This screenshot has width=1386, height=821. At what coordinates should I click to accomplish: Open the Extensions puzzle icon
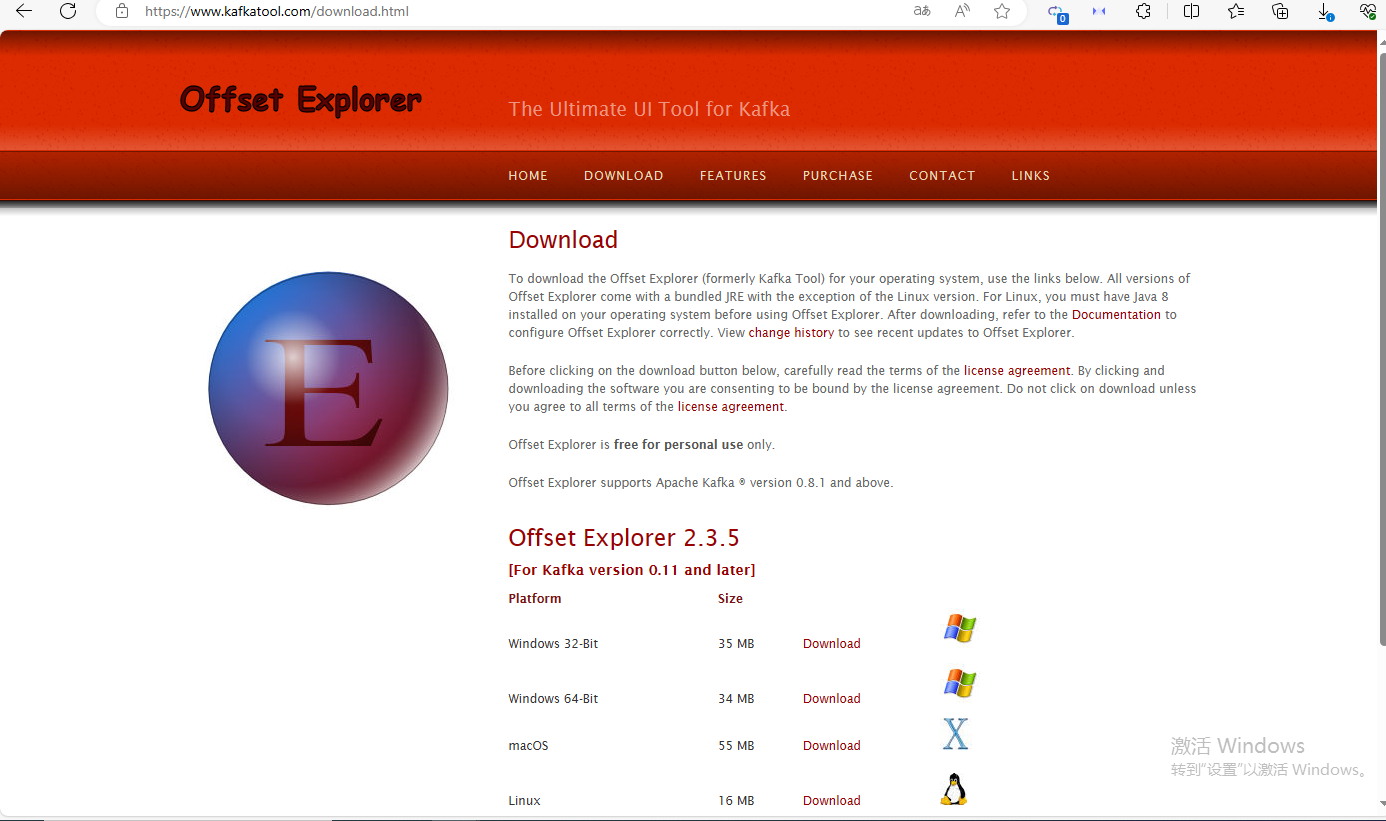(x=1143, y=11)
